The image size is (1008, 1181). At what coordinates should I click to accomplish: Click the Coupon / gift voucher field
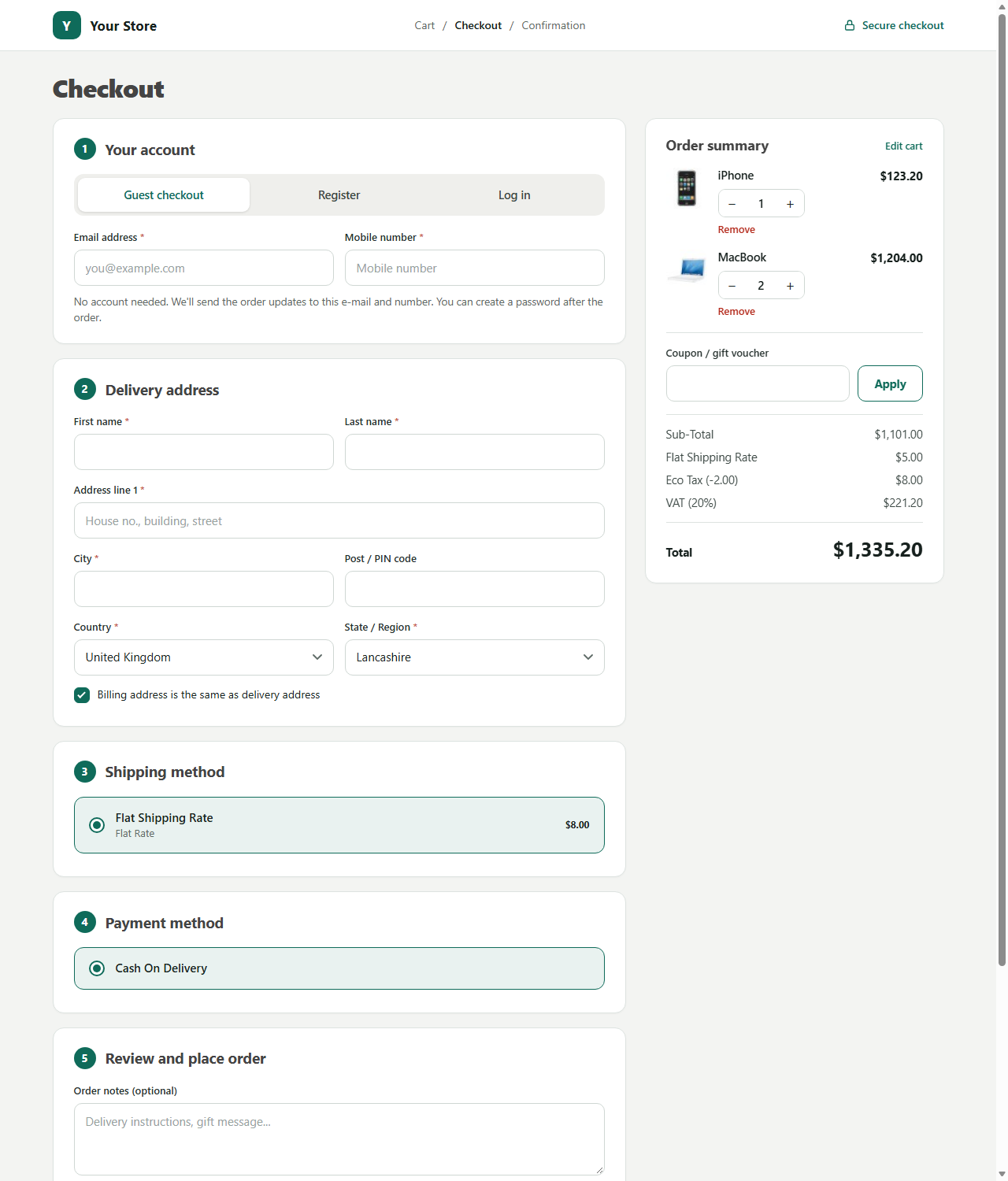coord(758,383)
